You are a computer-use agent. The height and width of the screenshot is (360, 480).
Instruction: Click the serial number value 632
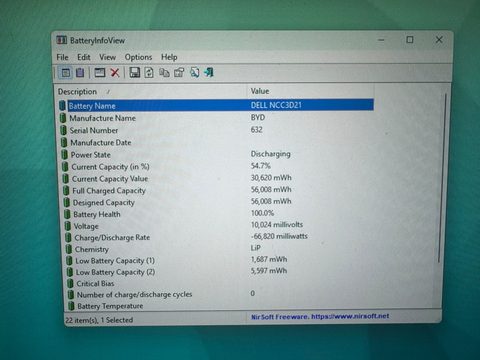click(256, 129)
